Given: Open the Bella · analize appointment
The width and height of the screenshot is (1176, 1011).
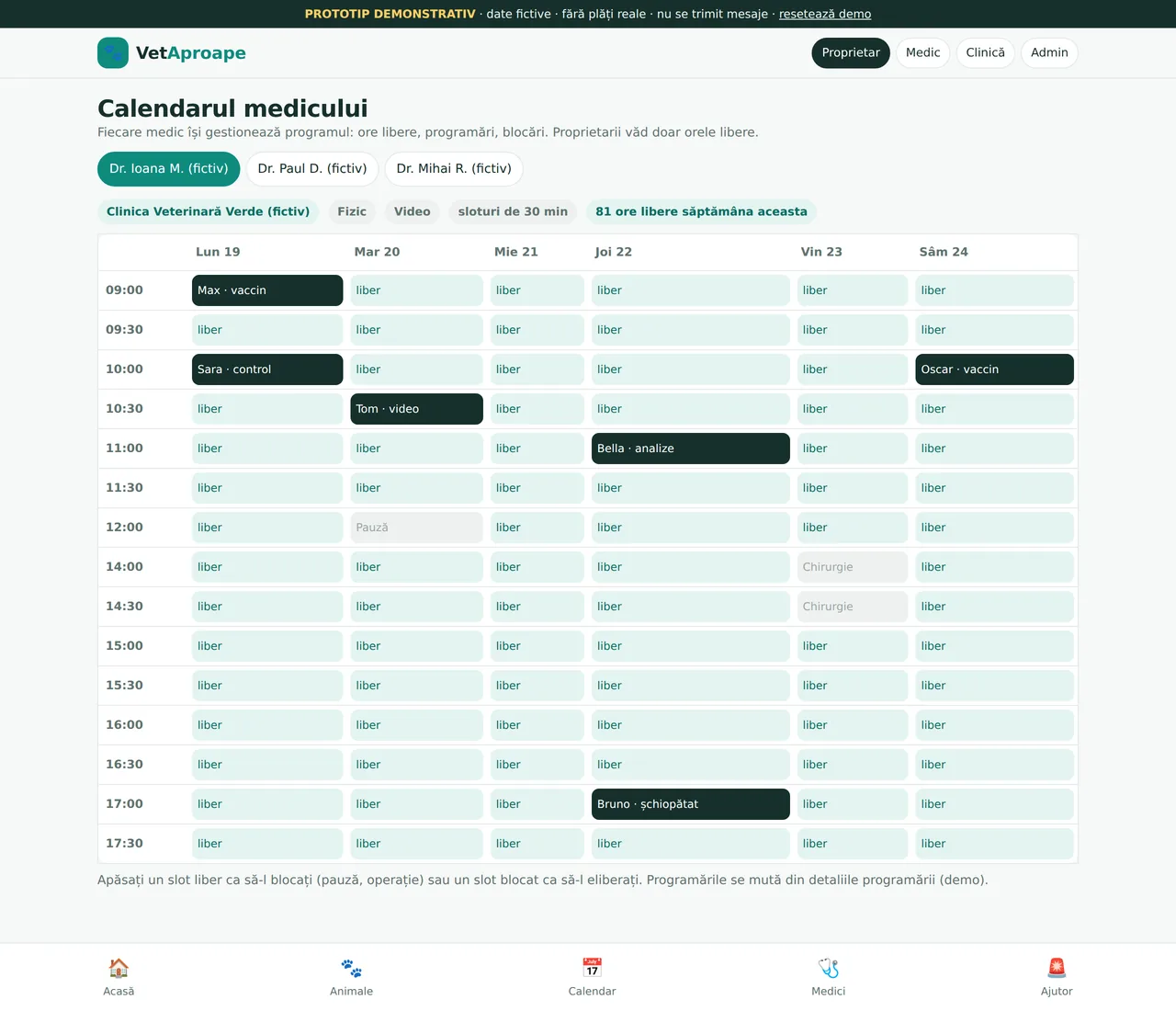Looking at the screenshot, I should click(x=691, y=449).
